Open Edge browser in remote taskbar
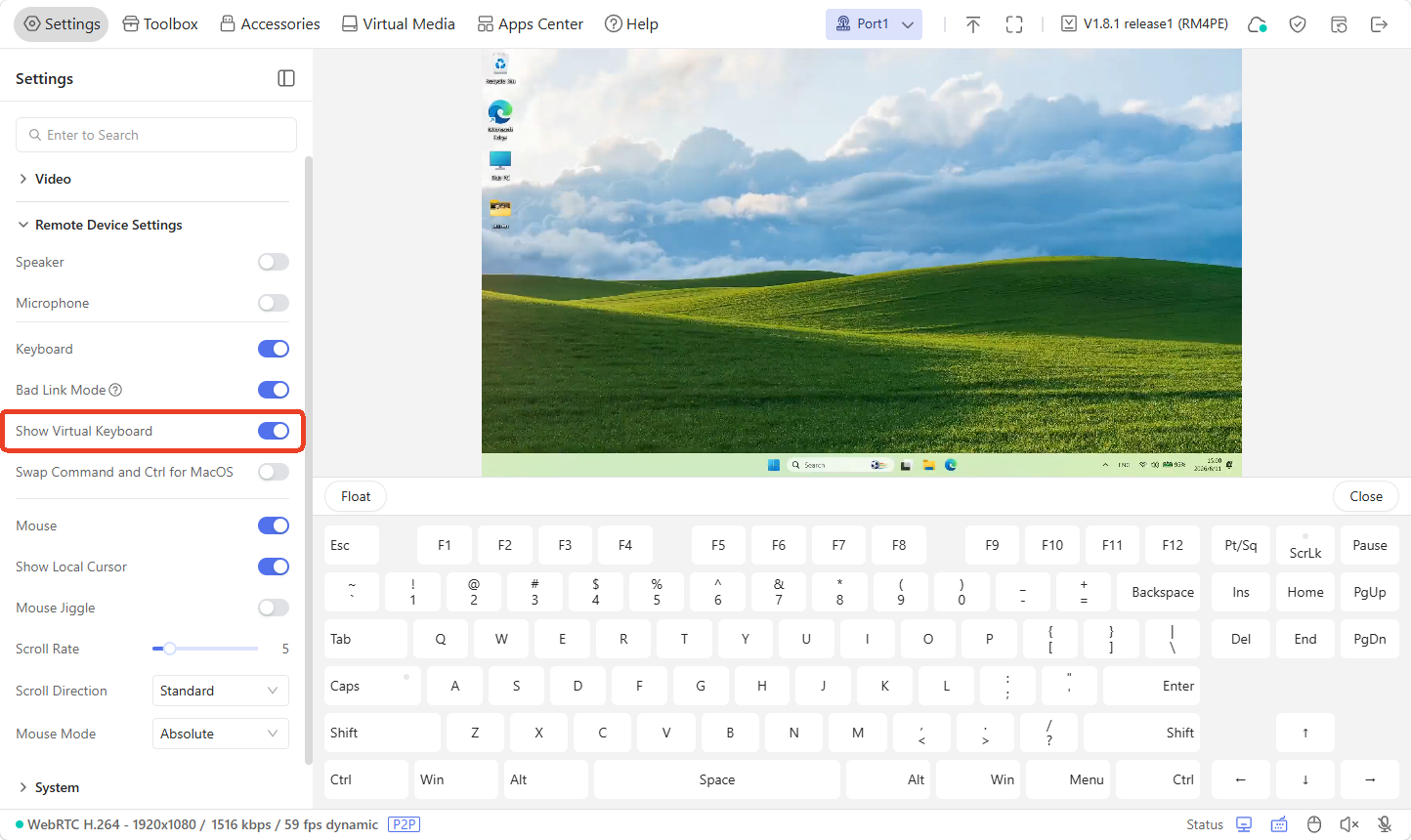Screen dimensions: 1411x840 pyautogui.click(x=950, y=465)
